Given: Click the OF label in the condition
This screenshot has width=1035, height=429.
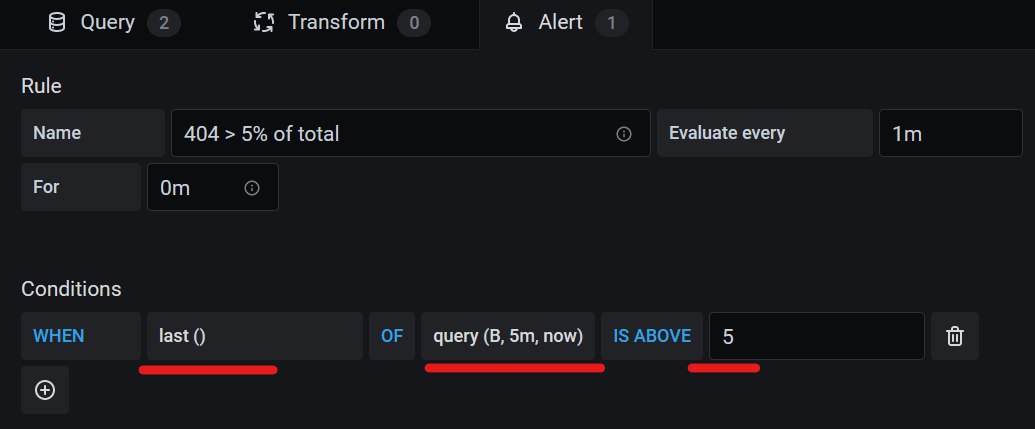Looking at the screenshot, I should click(x=392, y=336).
